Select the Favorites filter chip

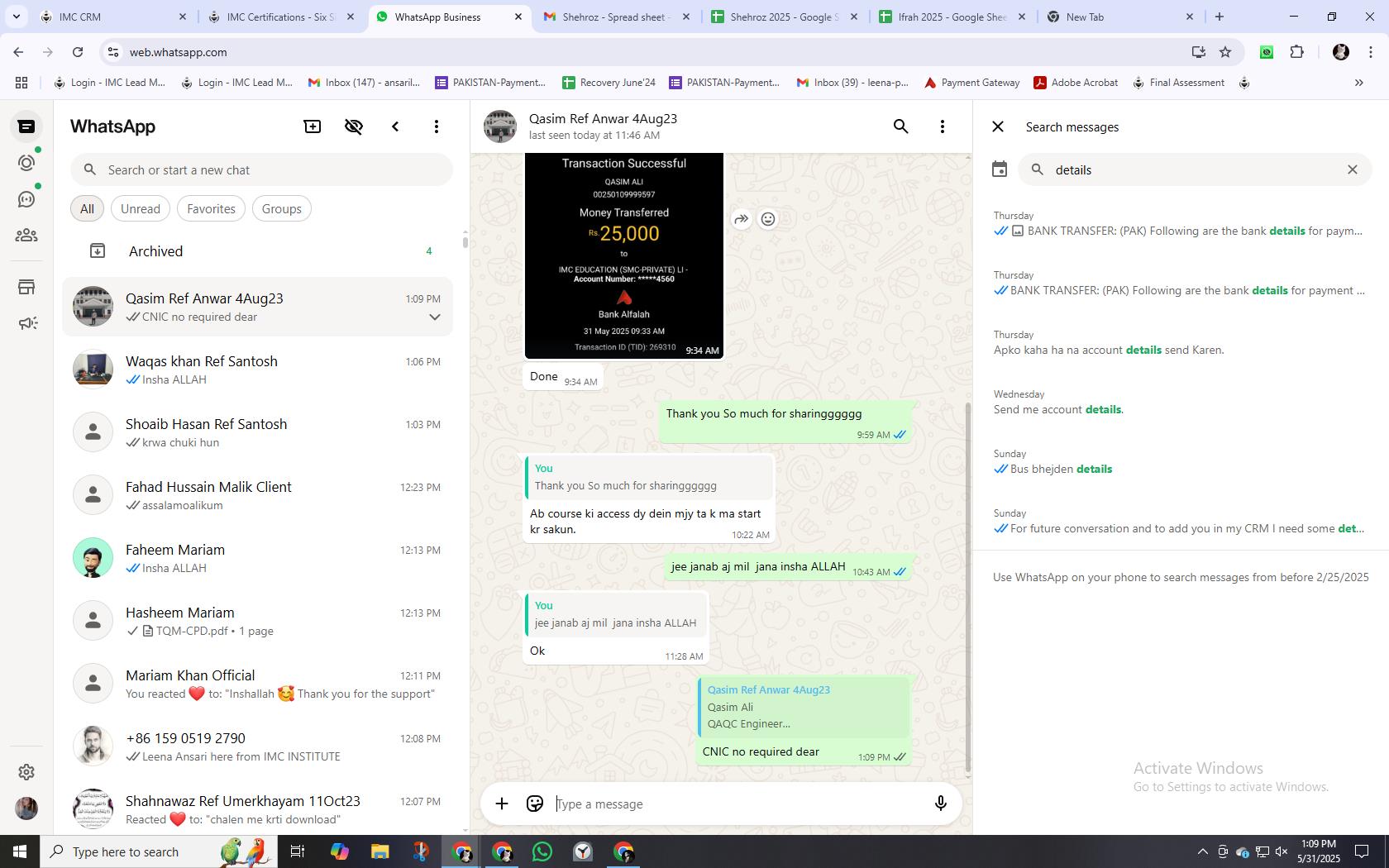[x=211, y=209]
